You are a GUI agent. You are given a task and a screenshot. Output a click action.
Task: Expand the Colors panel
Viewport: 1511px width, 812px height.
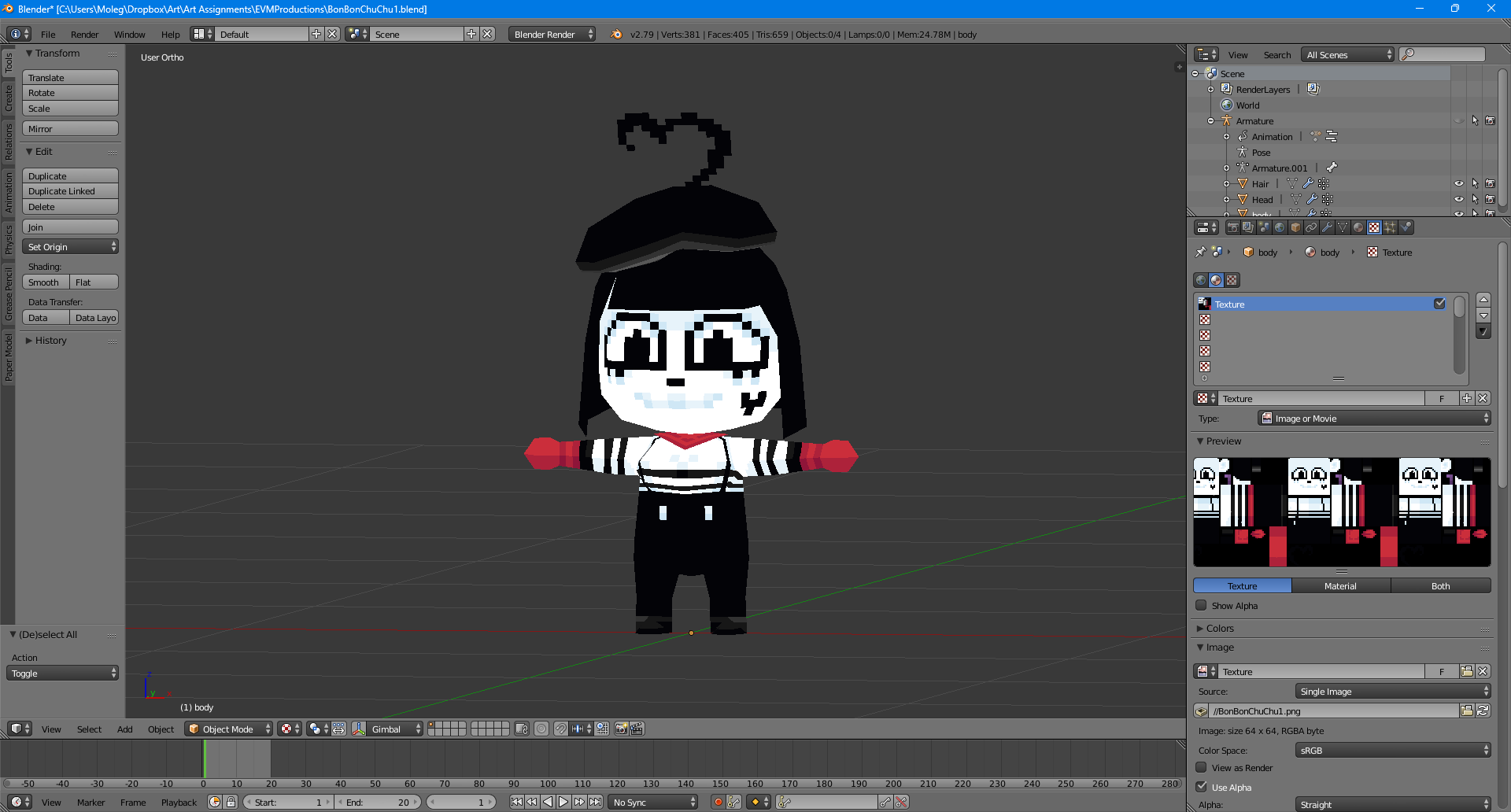point(1220,629)
